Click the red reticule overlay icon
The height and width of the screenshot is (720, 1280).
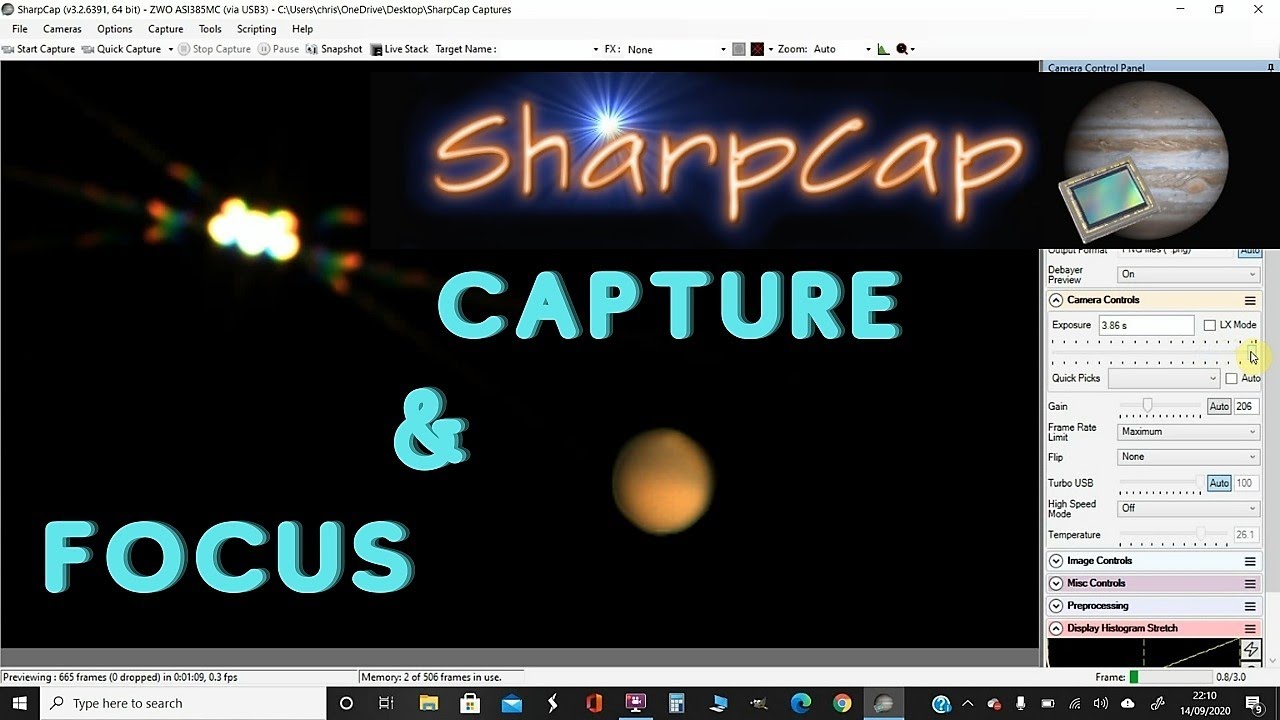coord(757,49)
